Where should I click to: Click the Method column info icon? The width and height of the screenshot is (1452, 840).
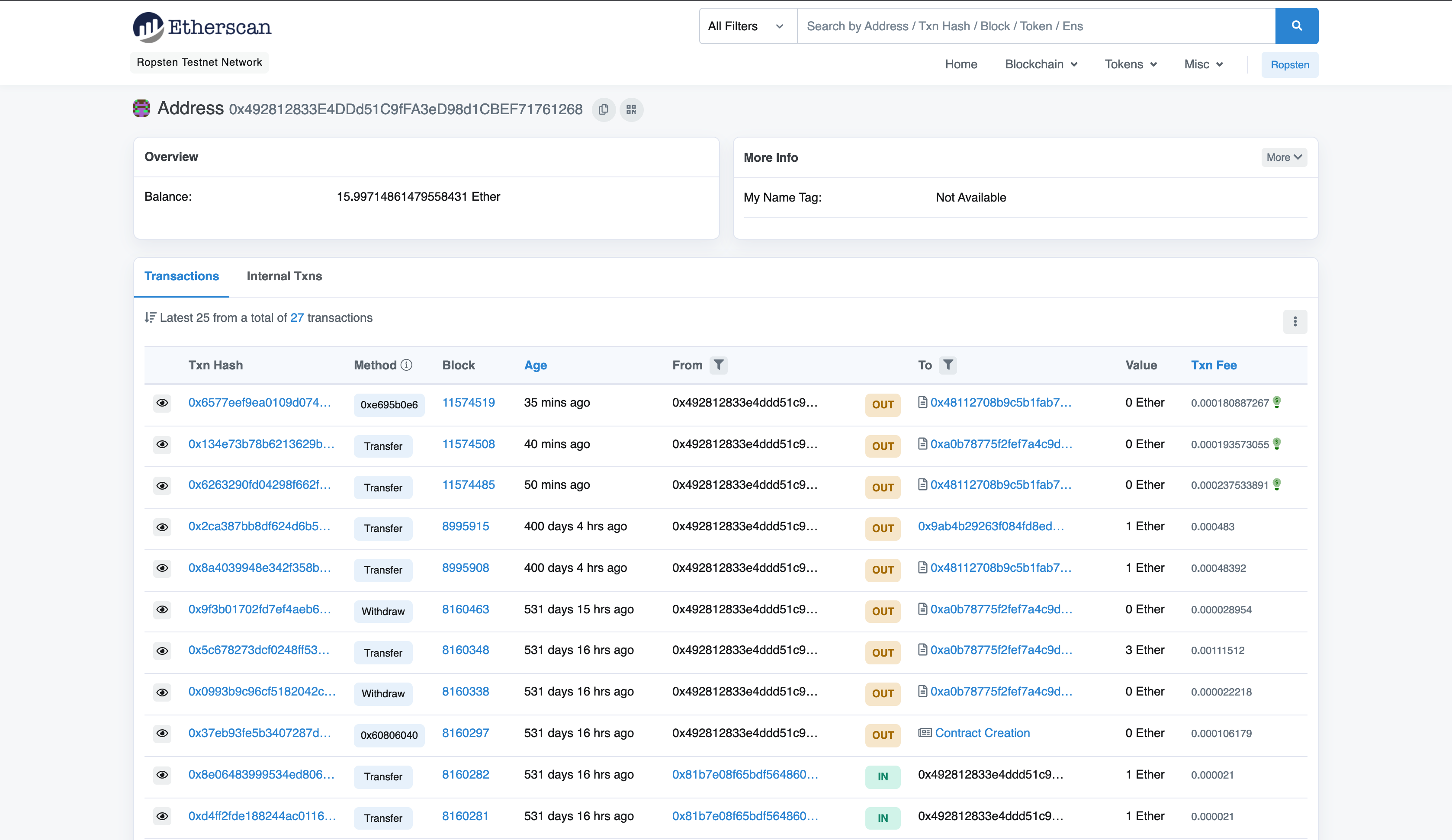pyautogui.click(x=406, y=365)
